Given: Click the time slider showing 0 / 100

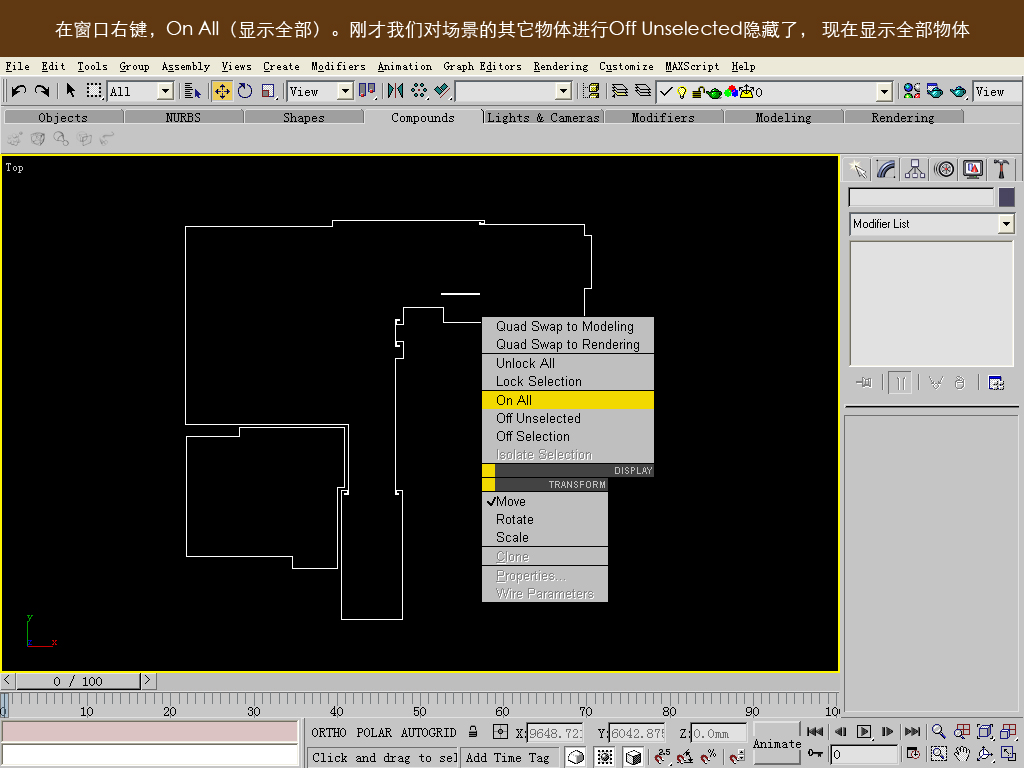Looking at the screenshot, I should [x=78, y=681].
